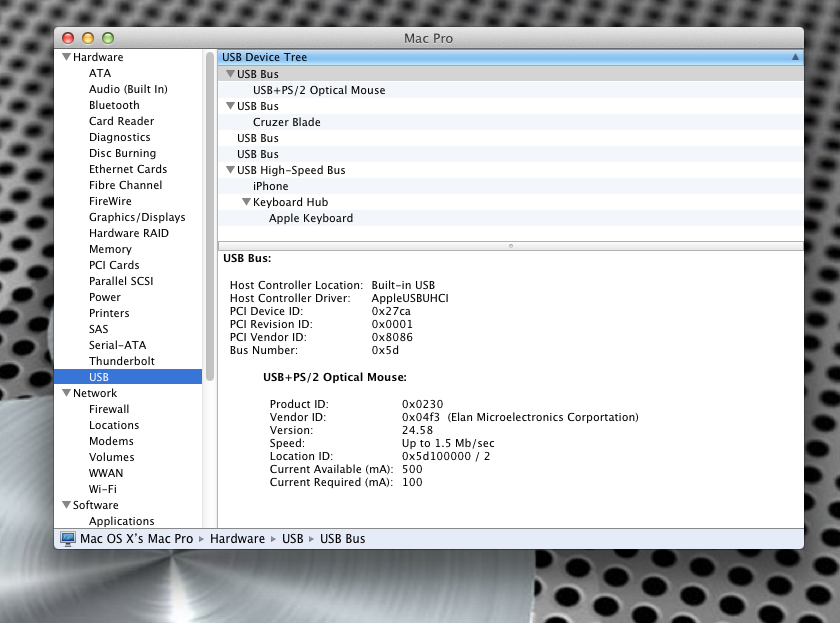Select Cruzer Blade in the device tree
The height and width of the screenshot is (623, 840).
coord(287,122)
